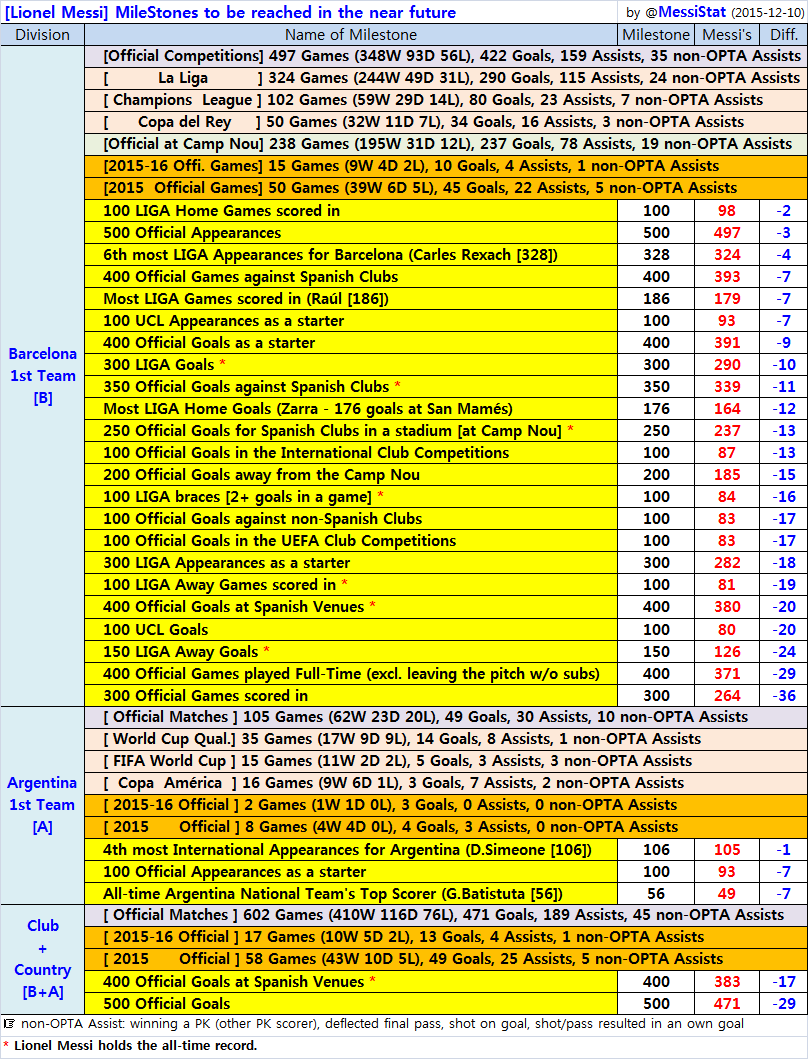Click the -36 difference value

click(784, 696)
